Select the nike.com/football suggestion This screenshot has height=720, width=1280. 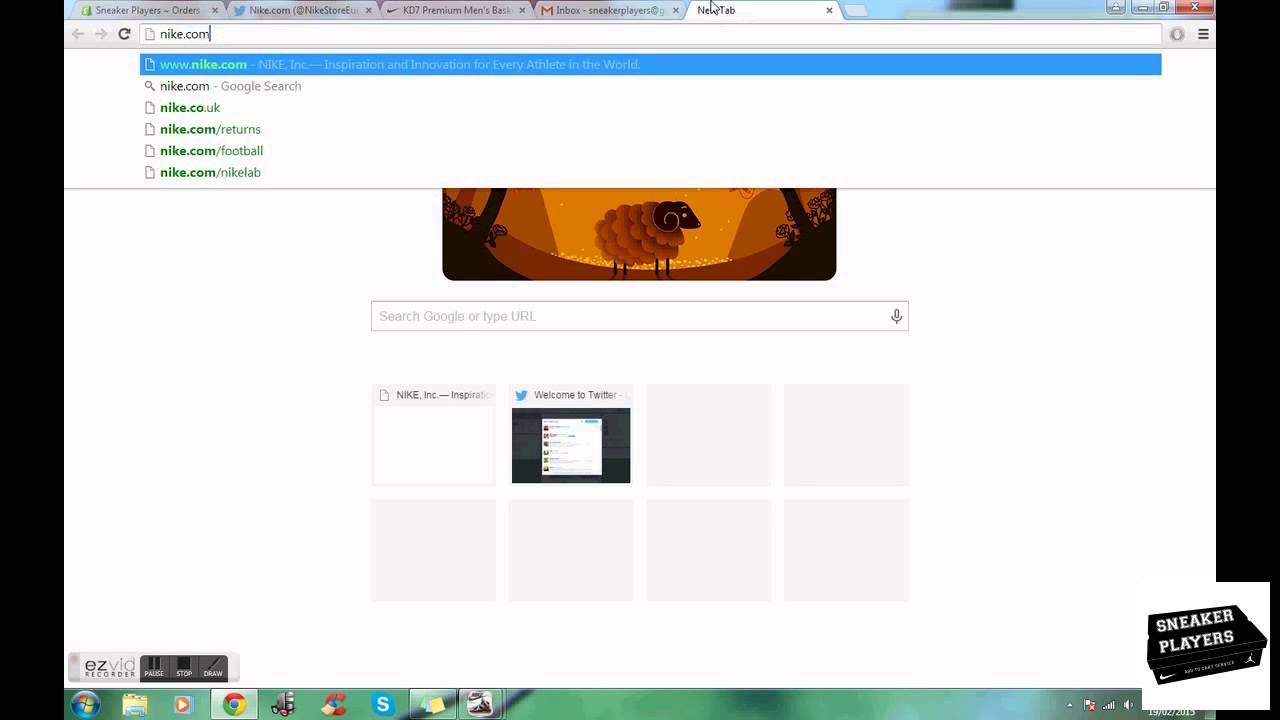(650, 151)
